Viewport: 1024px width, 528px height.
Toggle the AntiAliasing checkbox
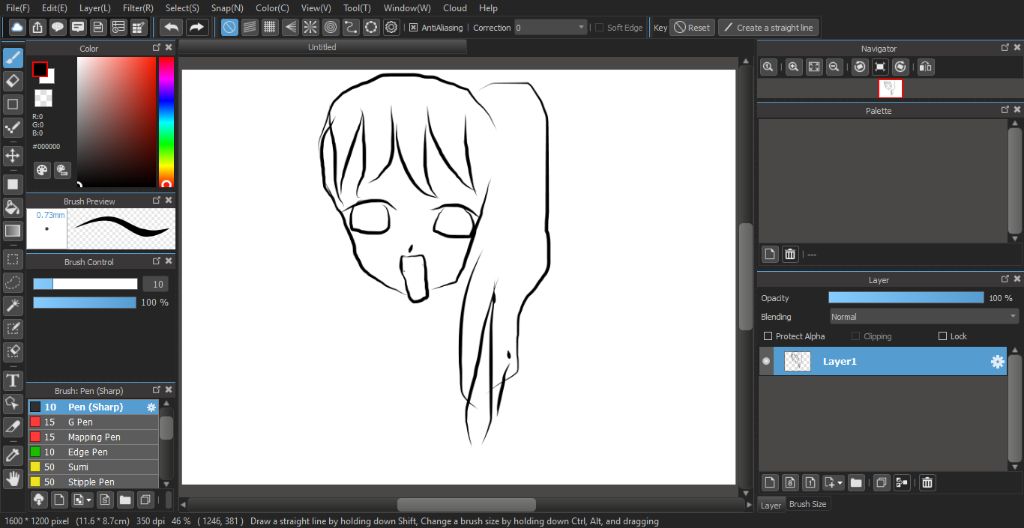pos(413,28)
